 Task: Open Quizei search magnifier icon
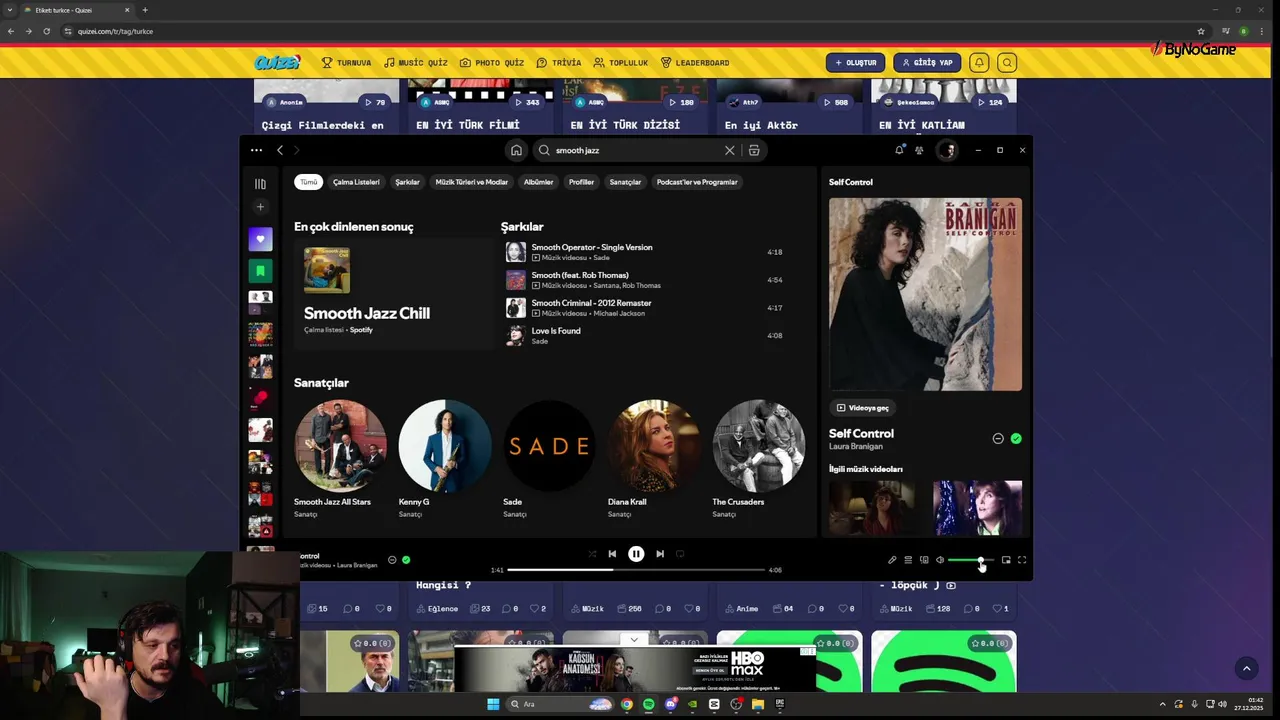coord(1007,63)
